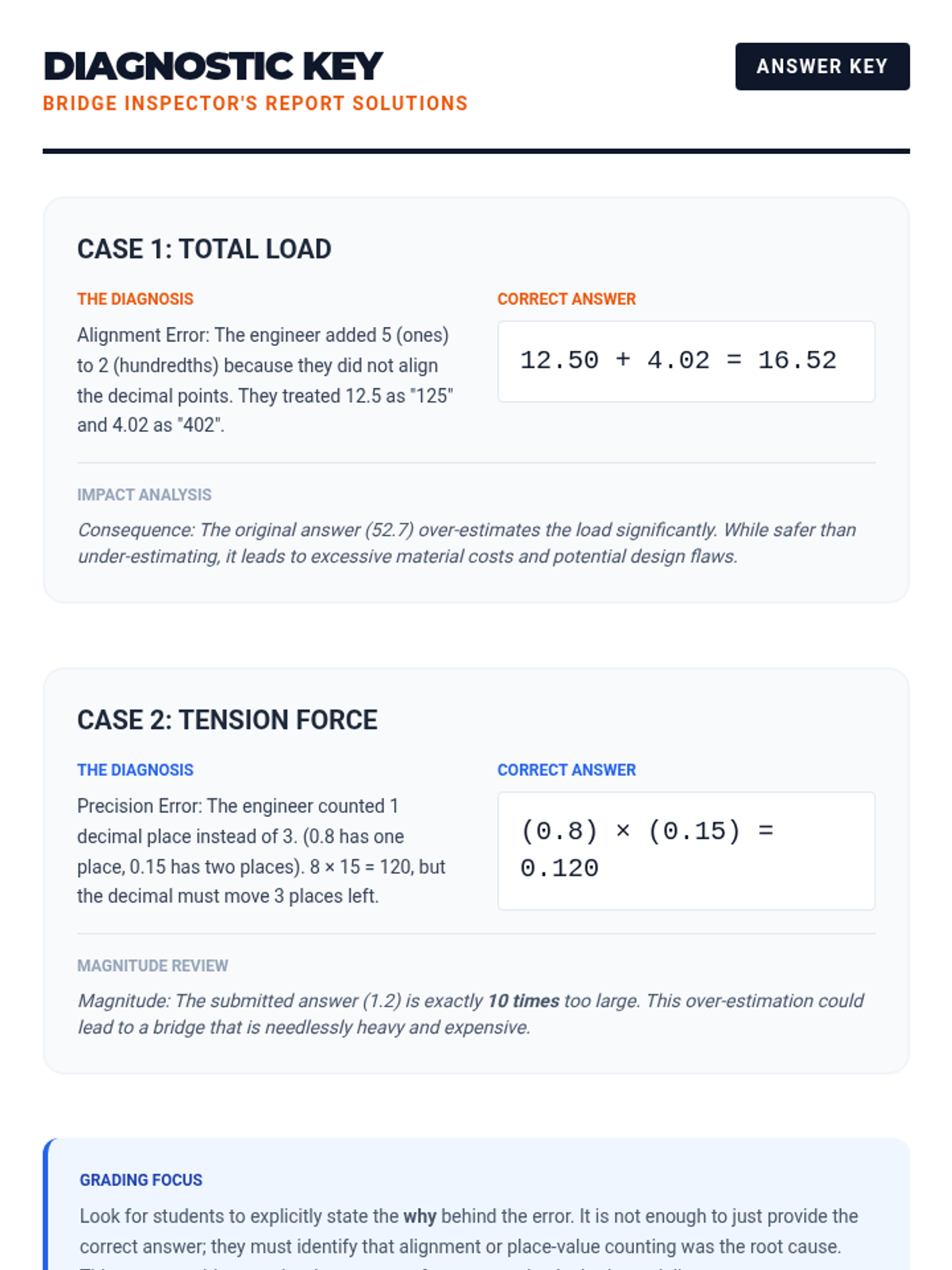This screenshot has height=1270, width=952.
Task: Select the Case 2: Tension Force heading
Action: tap(227, 720)
